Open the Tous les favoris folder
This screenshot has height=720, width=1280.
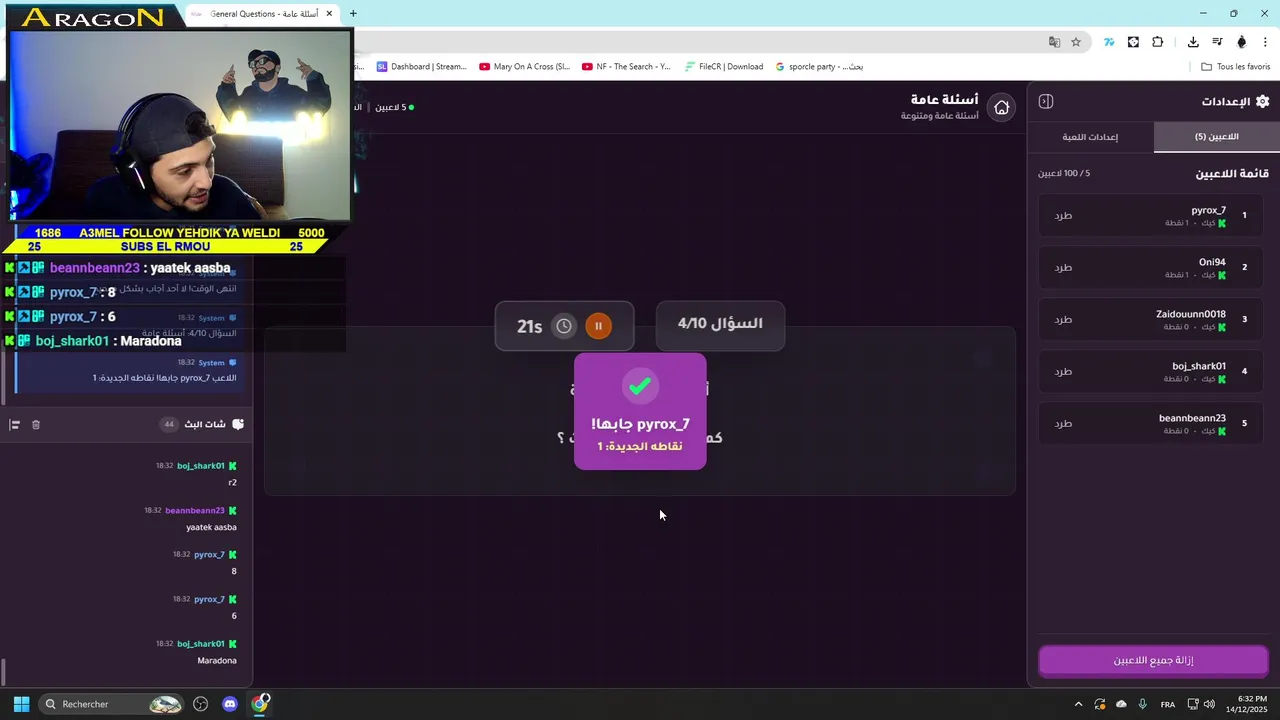(1236, 67)
